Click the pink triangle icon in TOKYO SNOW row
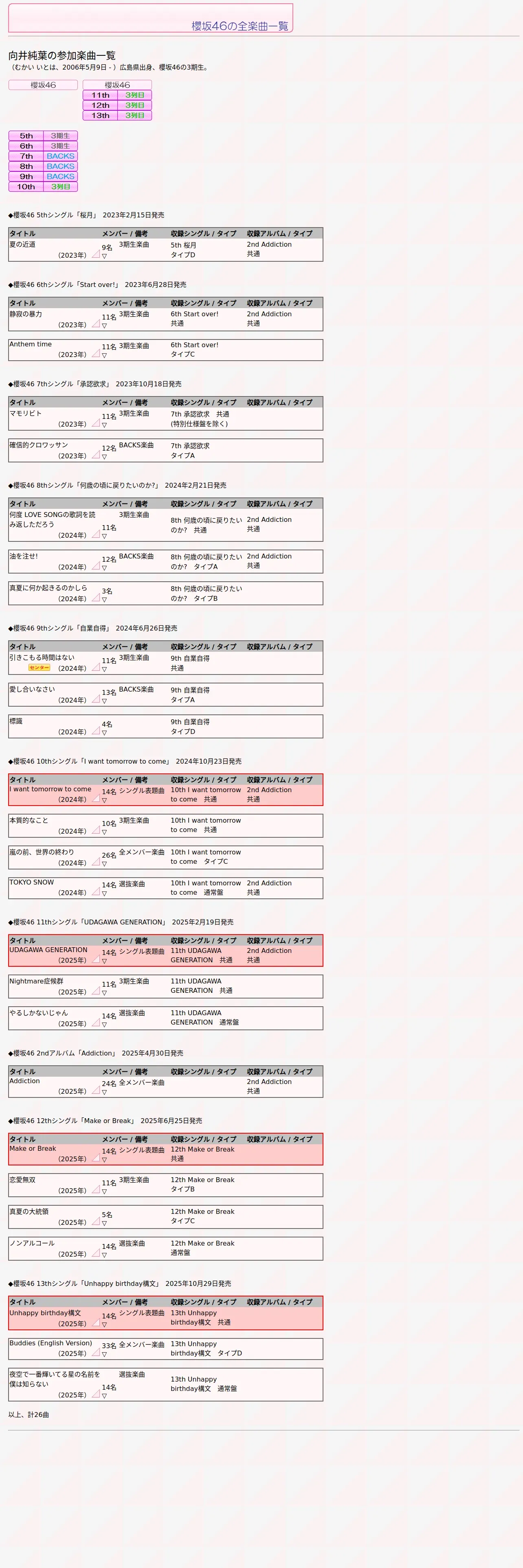 tap(96, 892)
